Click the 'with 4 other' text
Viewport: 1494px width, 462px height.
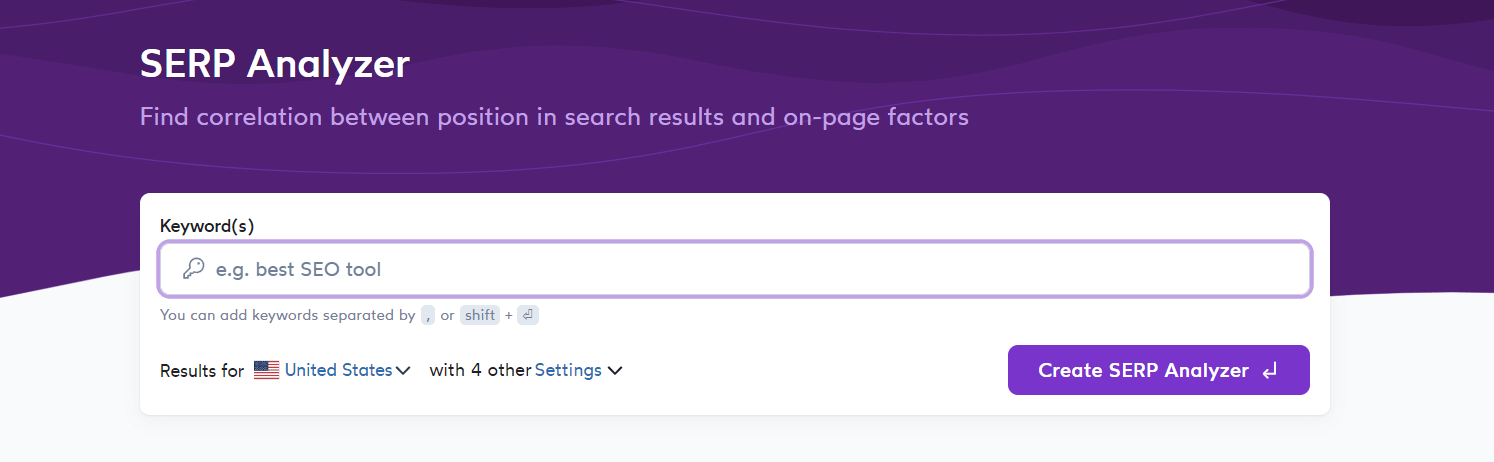pyautogui.click(x=480, y=370)
